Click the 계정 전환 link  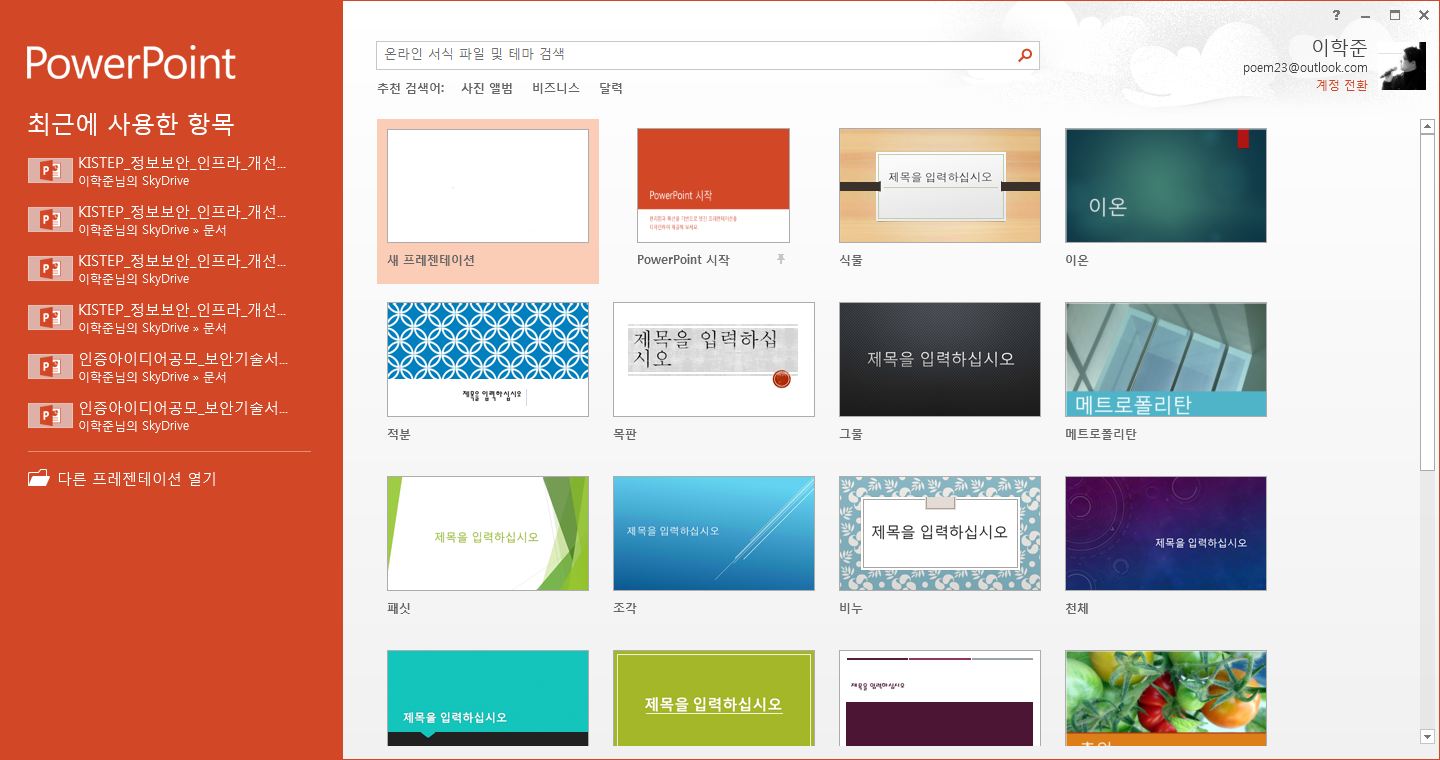(x=1342, y=85)
